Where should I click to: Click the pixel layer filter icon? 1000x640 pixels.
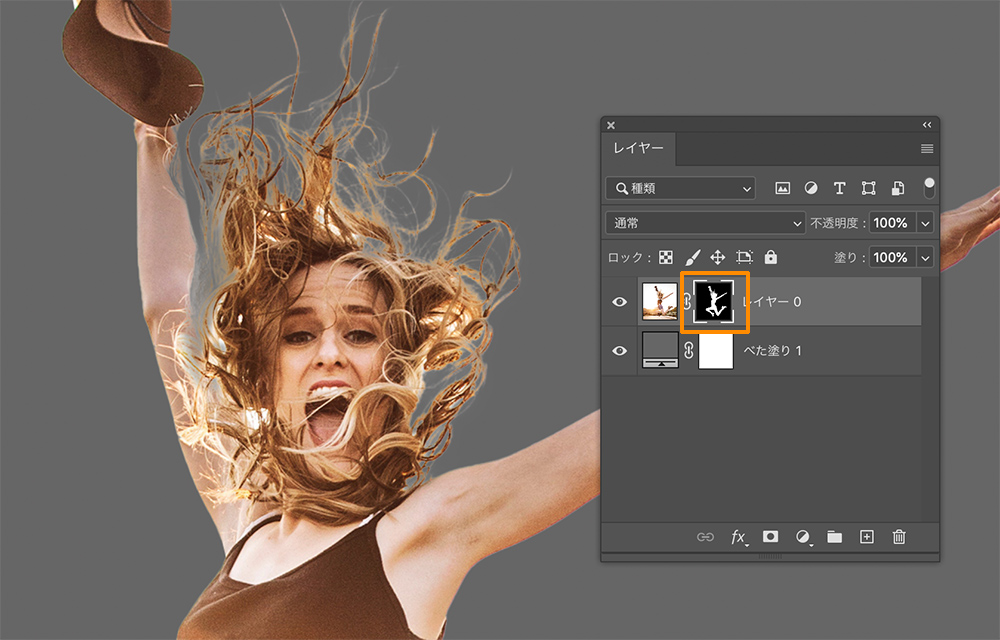pyautogui.click(x=783, y=188)
